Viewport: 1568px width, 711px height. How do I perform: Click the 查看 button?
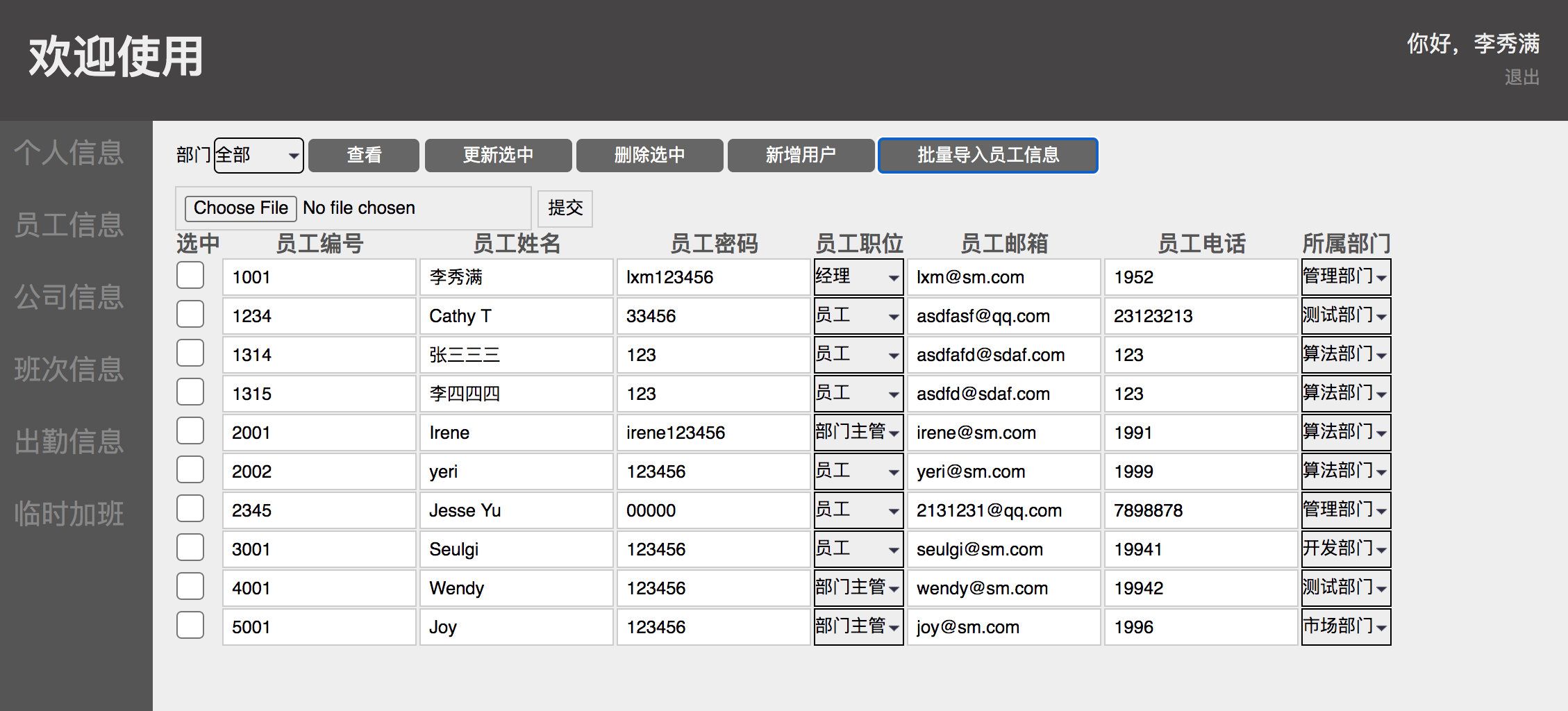(363, 155)
